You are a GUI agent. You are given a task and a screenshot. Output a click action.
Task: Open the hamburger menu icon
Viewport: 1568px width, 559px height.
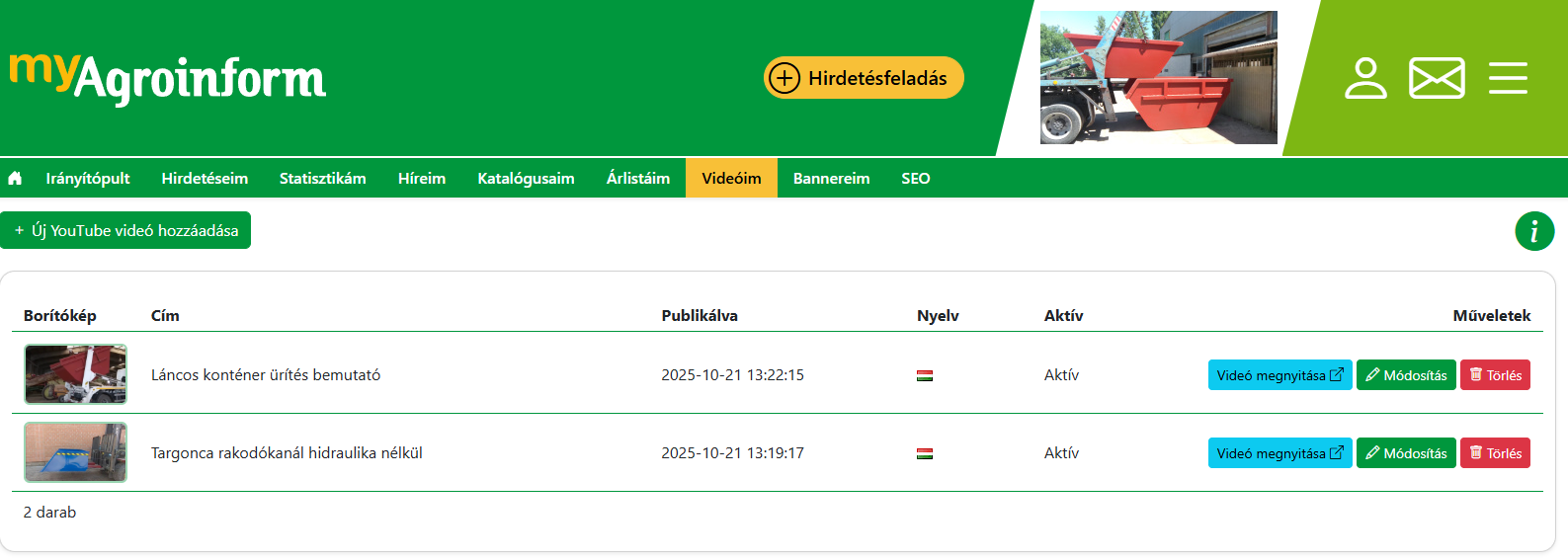1508,78
